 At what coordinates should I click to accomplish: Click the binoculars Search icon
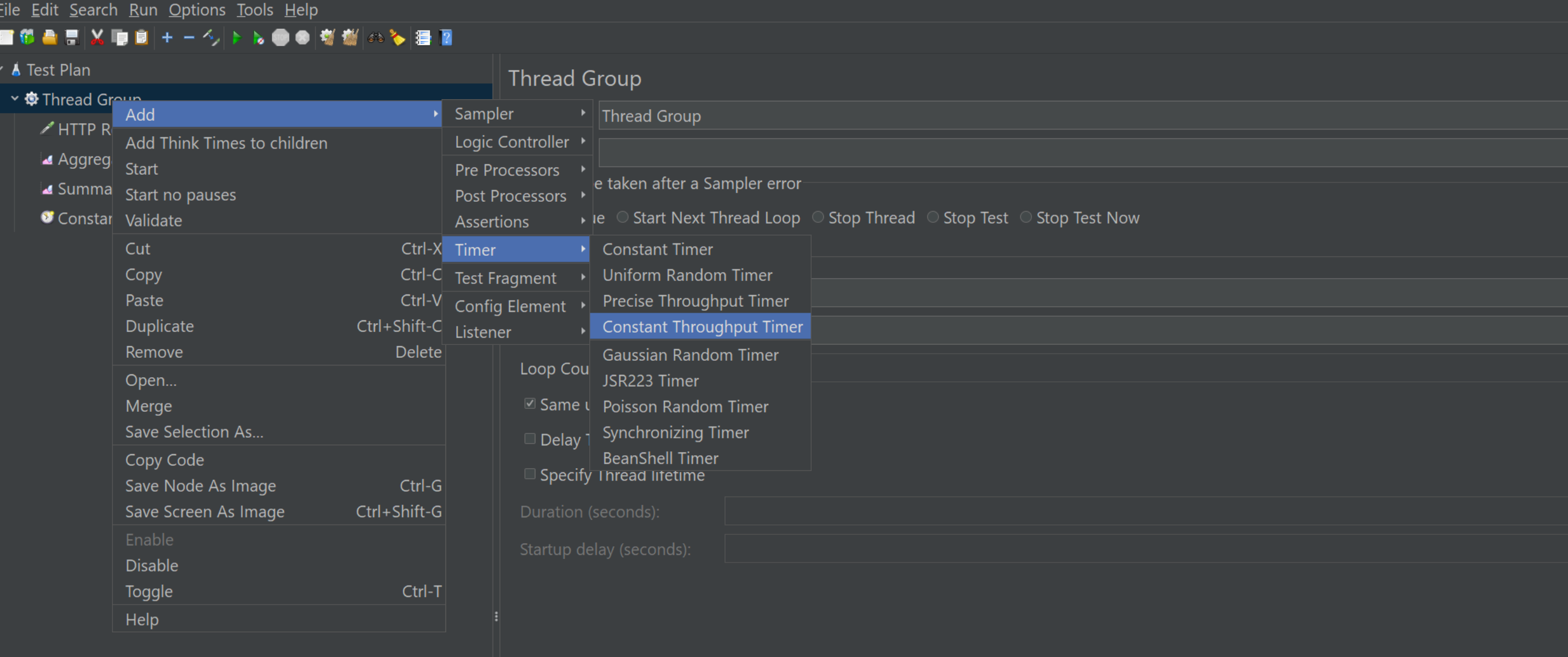pos(375,38)
